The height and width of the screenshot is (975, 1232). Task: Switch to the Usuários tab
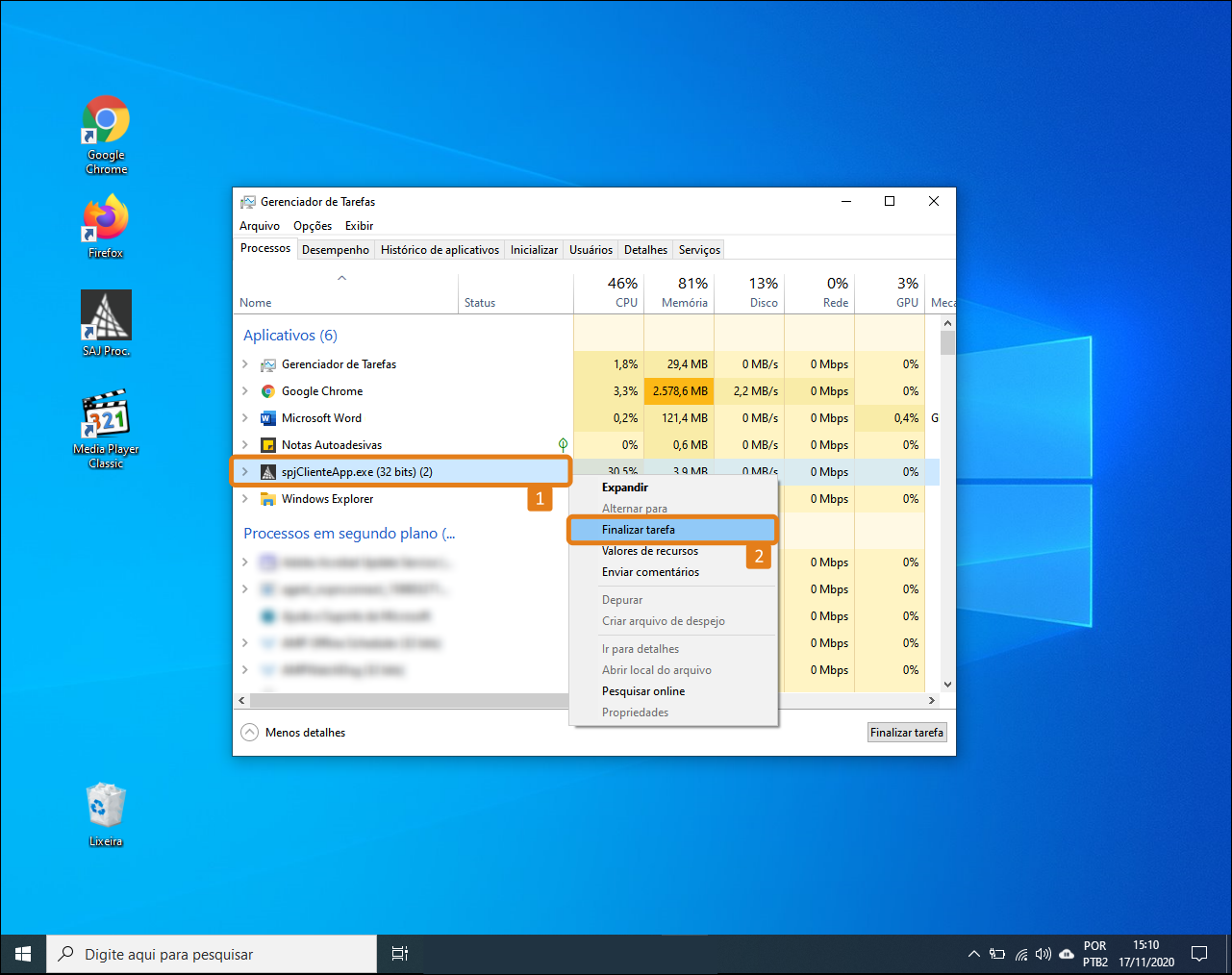591,250
